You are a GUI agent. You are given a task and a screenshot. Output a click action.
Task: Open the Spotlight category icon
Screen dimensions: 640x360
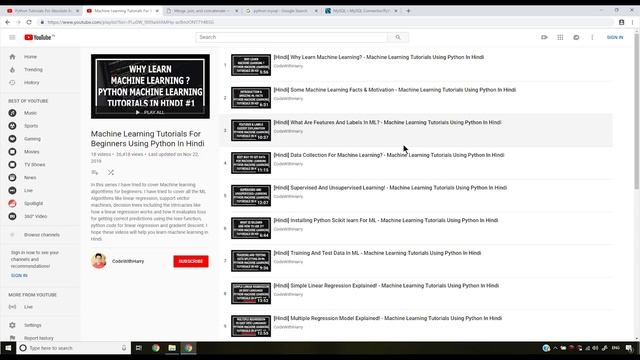12,203
